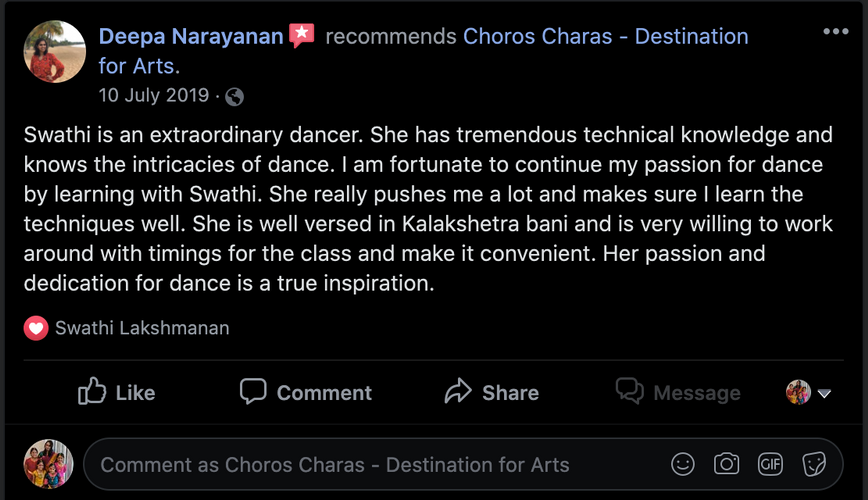This screenshot has width=868, height=500.
Task: Add a GIF to the comment
Action: pyautogui.click(x=770, y=464)
